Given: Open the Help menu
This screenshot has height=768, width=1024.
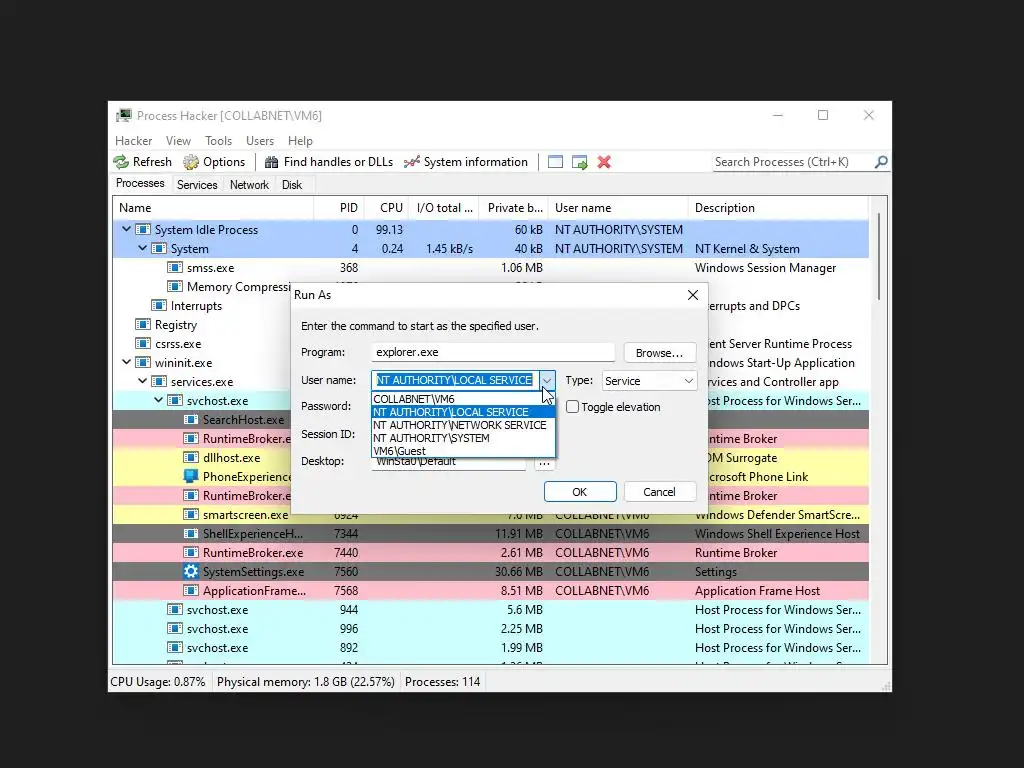Looking at the screenshot, I should [300, 141].
